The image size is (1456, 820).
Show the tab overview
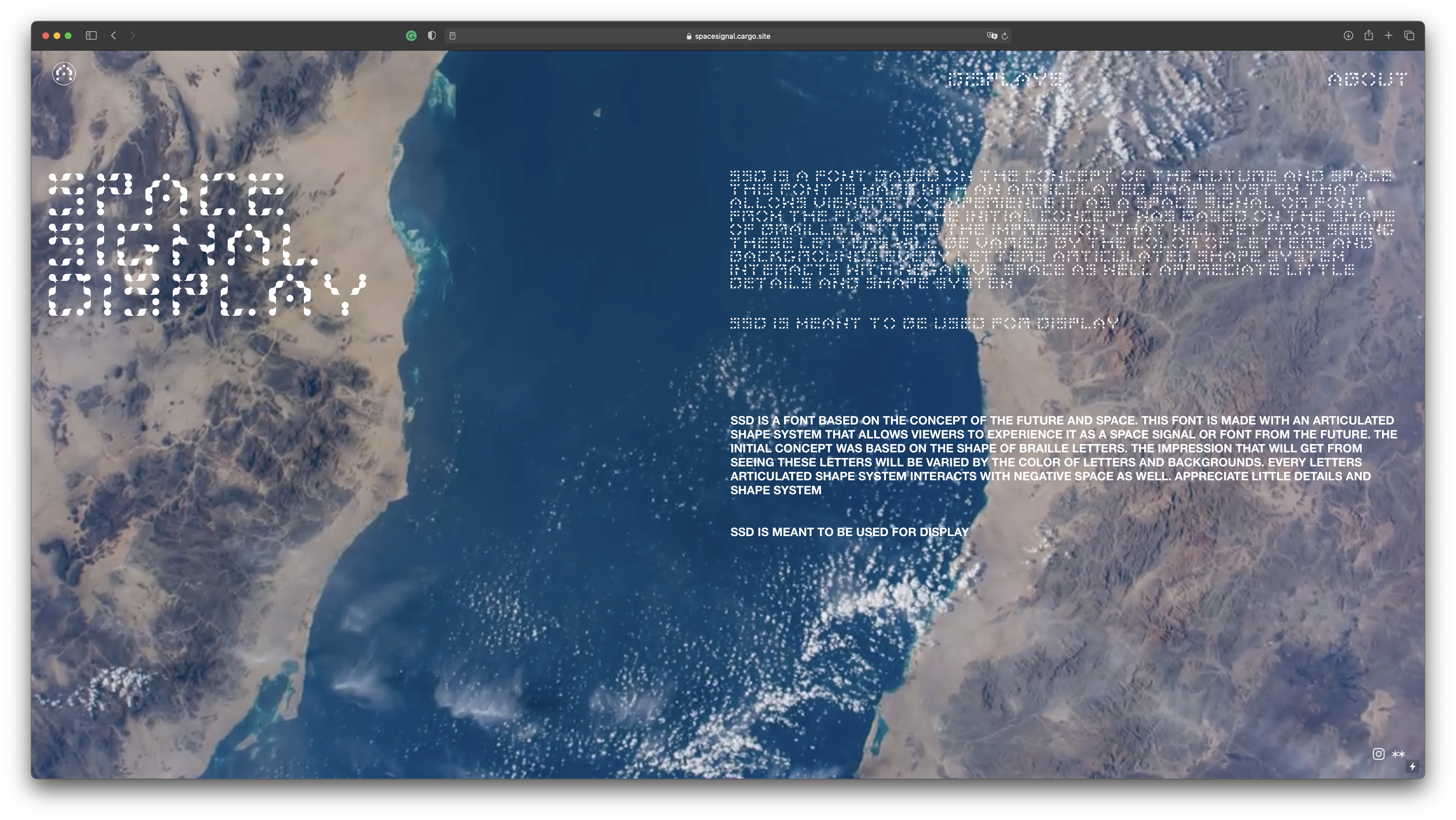(1409, 36)
